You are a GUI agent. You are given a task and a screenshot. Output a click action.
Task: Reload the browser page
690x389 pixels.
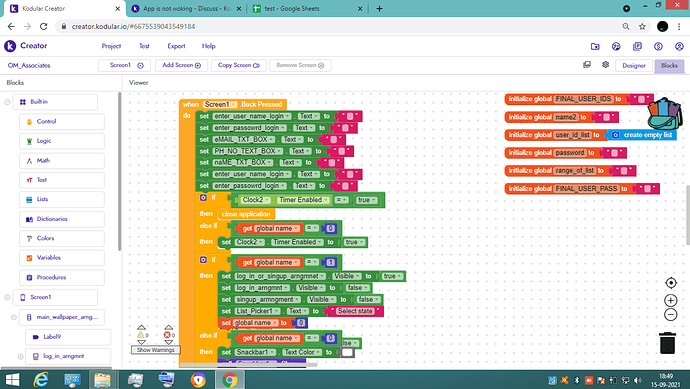(x=43, y=26)
